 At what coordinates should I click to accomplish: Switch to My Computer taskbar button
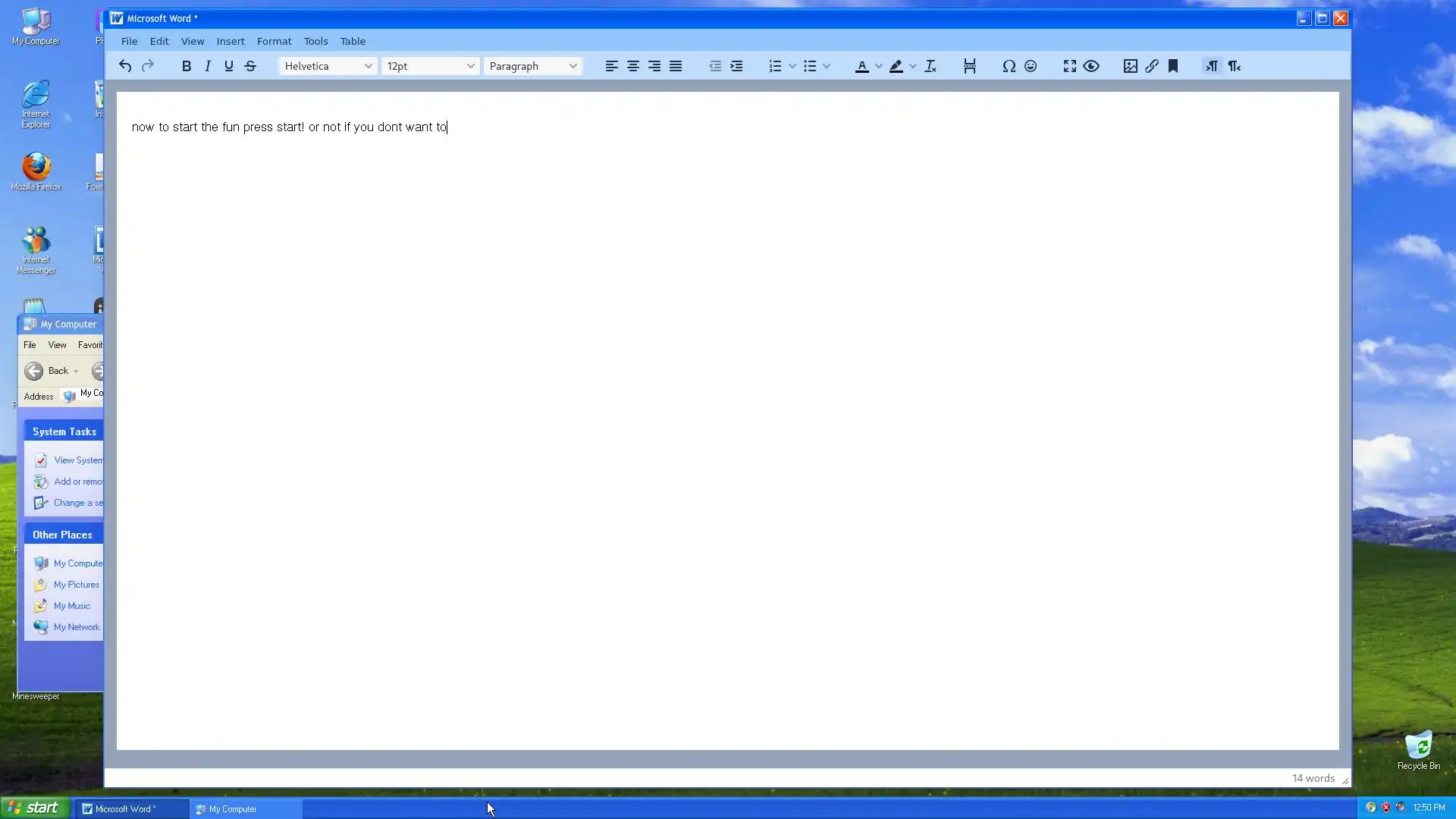tap(246, 809)
